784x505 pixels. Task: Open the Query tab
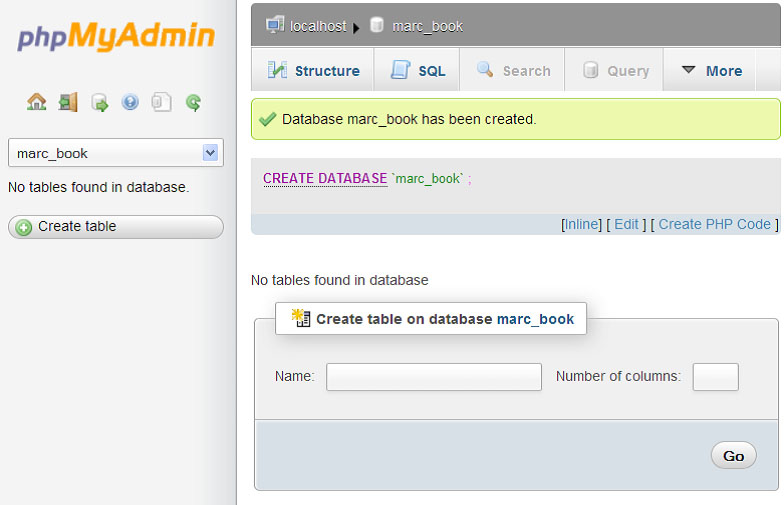tap(615, 71)
